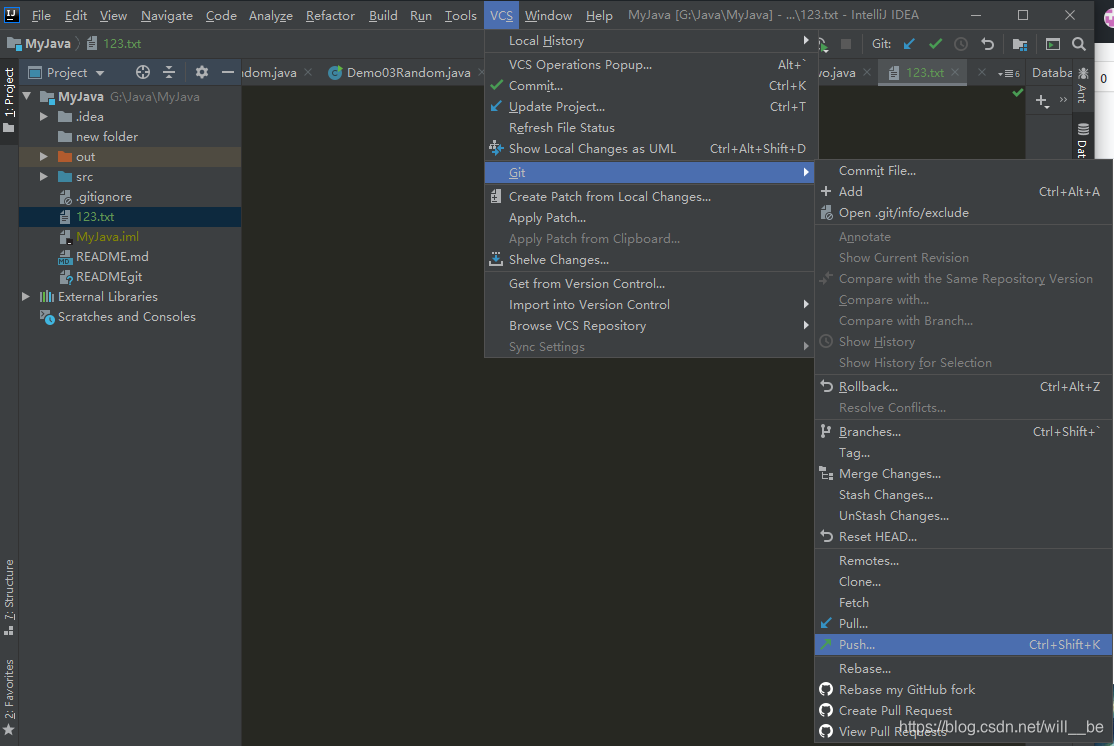
Task: Click Stash Changes... item
Action: 963,494
